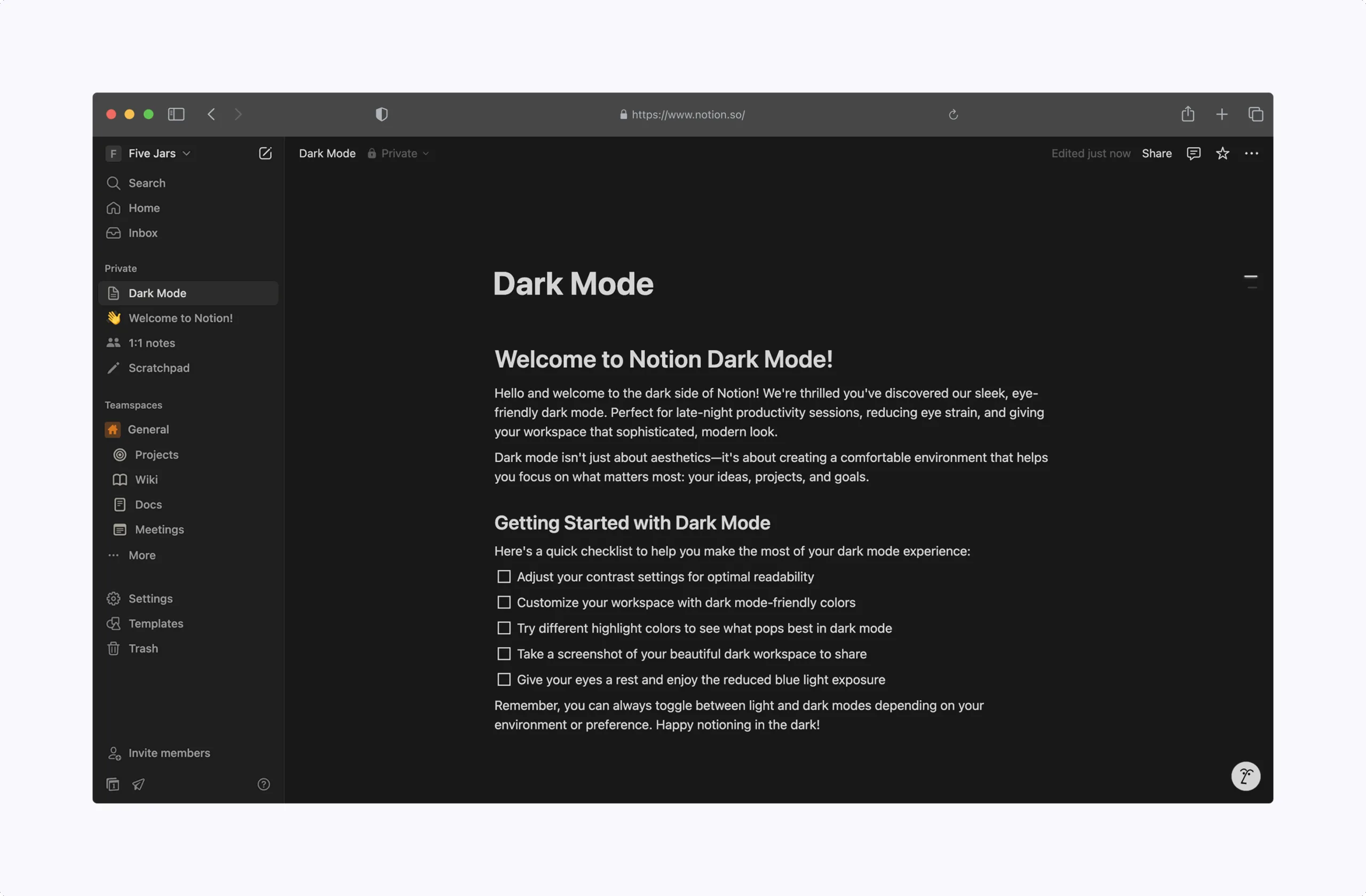Screen dimensions: 1366x896
Task: Open the Trash
Action: point(188,648)
